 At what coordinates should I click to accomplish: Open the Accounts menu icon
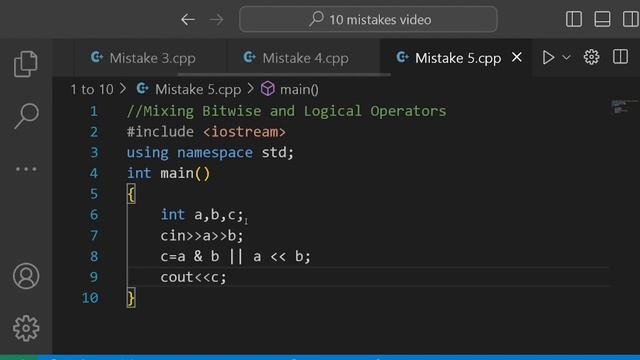click(x=26, y=276)
